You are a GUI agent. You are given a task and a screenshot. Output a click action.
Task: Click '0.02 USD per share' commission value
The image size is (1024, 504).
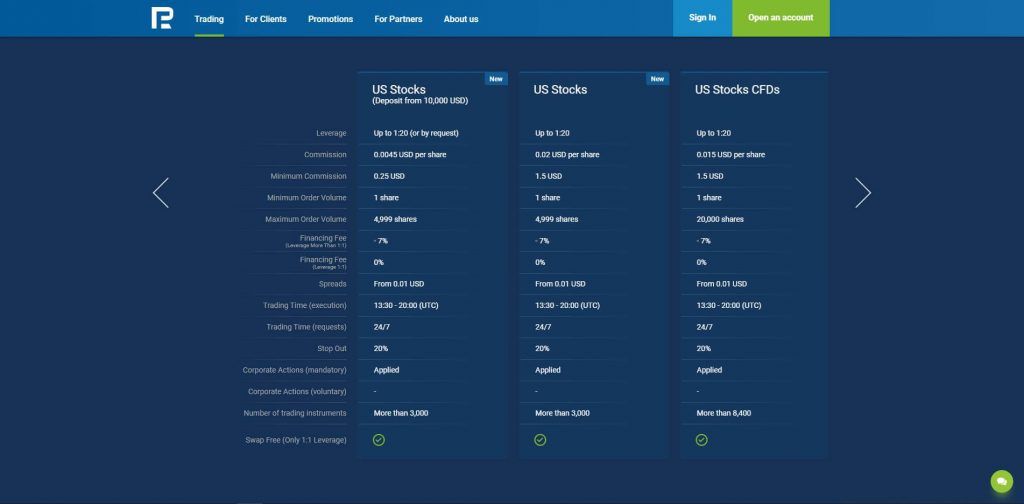click(567, 155)
